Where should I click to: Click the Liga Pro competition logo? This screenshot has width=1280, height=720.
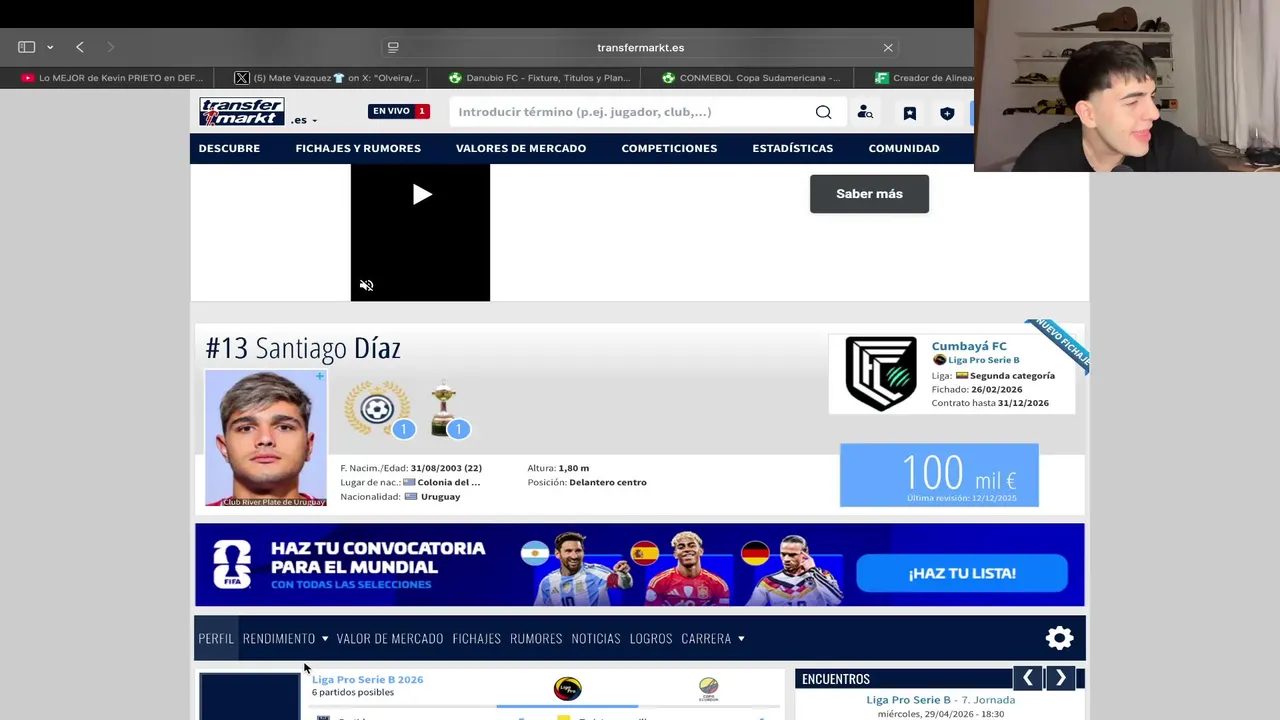[x=567, y=688]
